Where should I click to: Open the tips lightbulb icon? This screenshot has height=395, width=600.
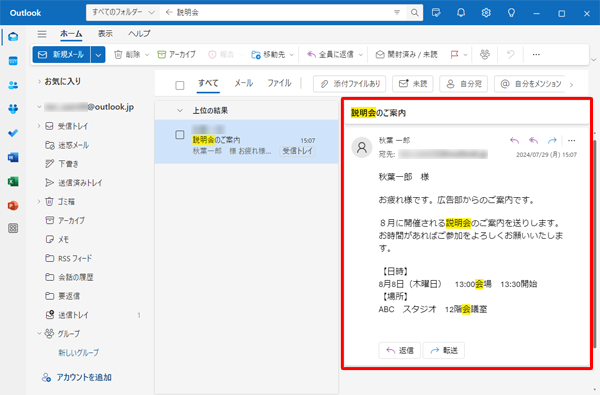click(x=511, y=13)
